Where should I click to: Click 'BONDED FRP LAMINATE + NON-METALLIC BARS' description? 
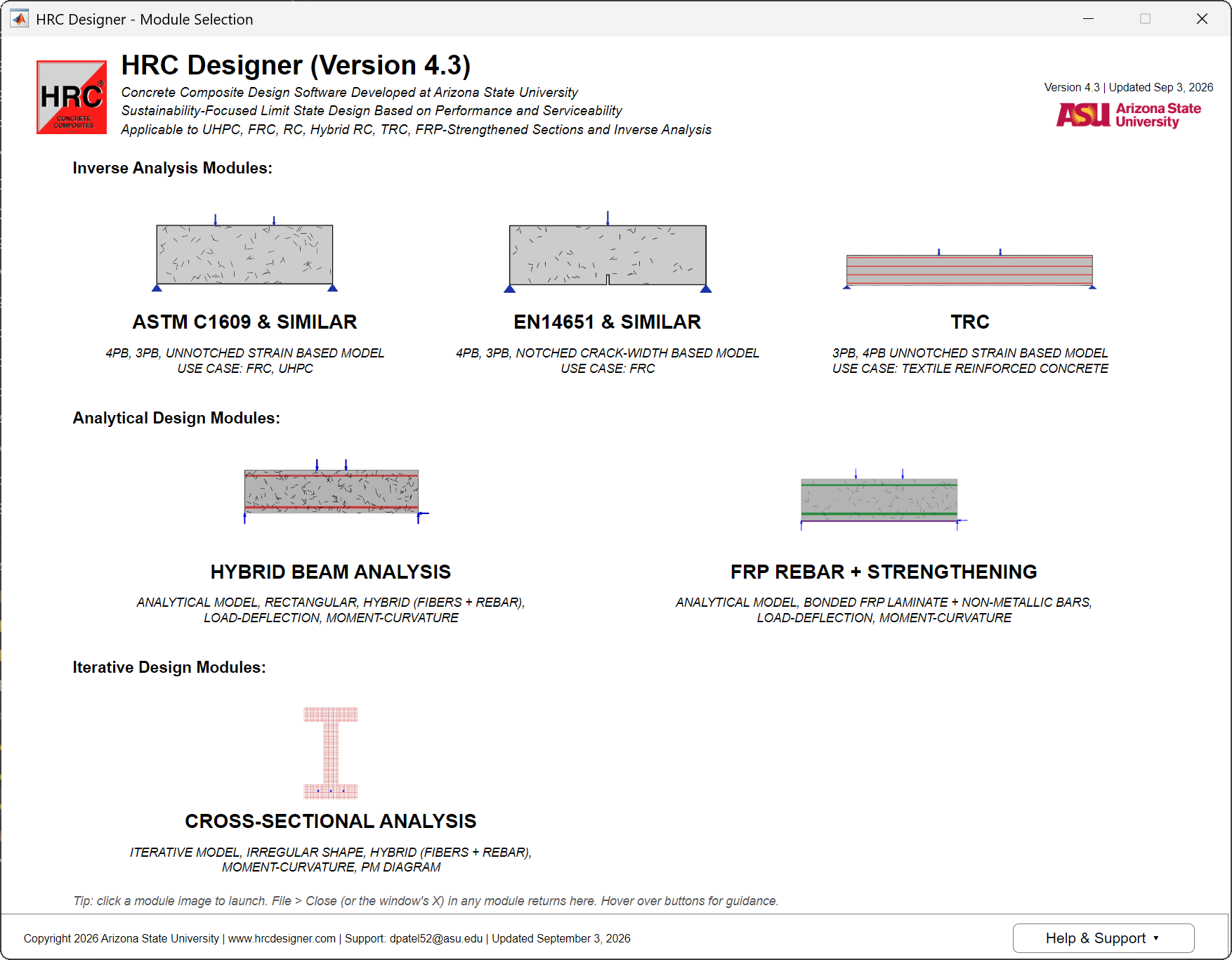point(947,602)
